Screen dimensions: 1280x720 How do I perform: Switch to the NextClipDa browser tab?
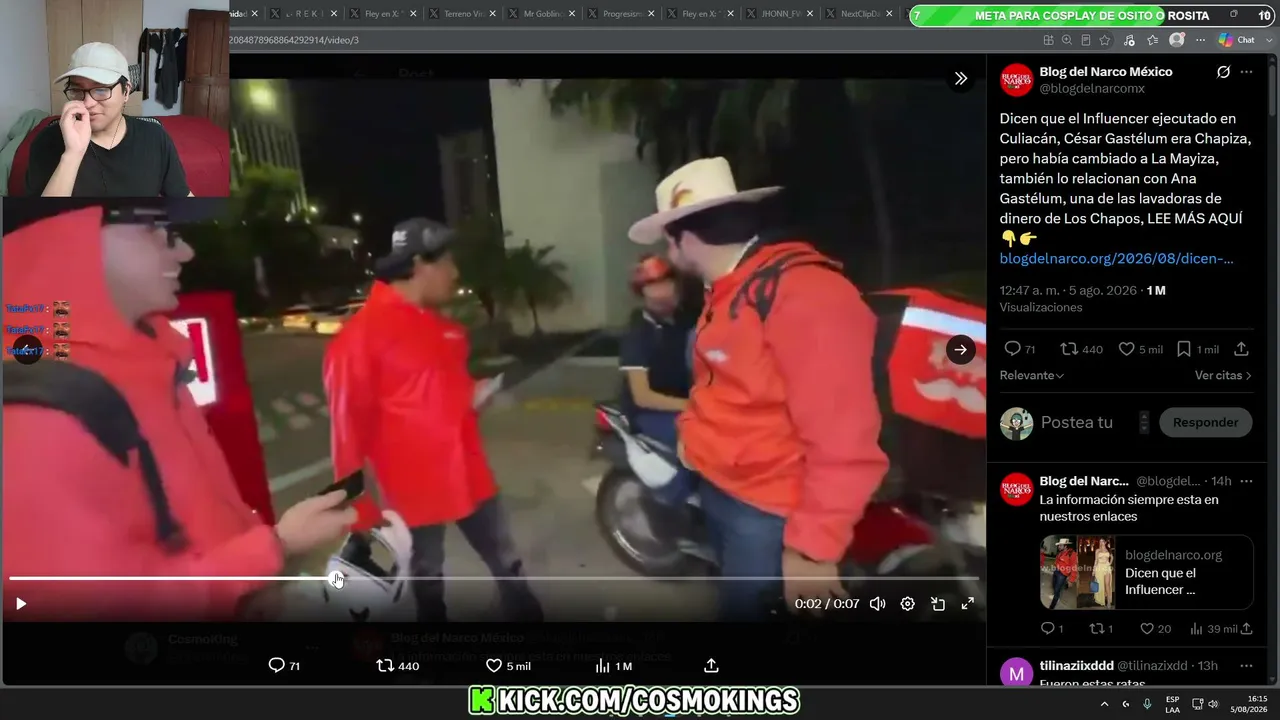[x=860, y=14]
